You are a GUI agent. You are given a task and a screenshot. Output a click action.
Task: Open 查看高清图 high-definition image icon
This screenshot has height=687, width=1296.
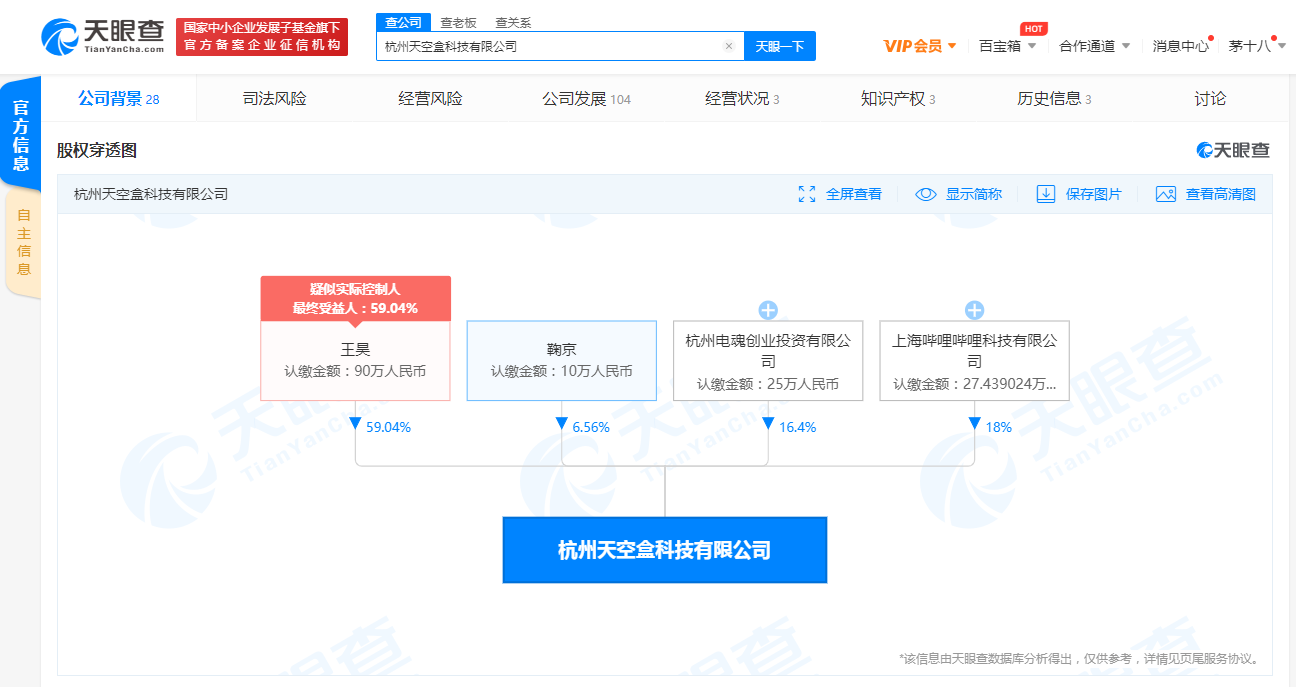coord(1166,193)
